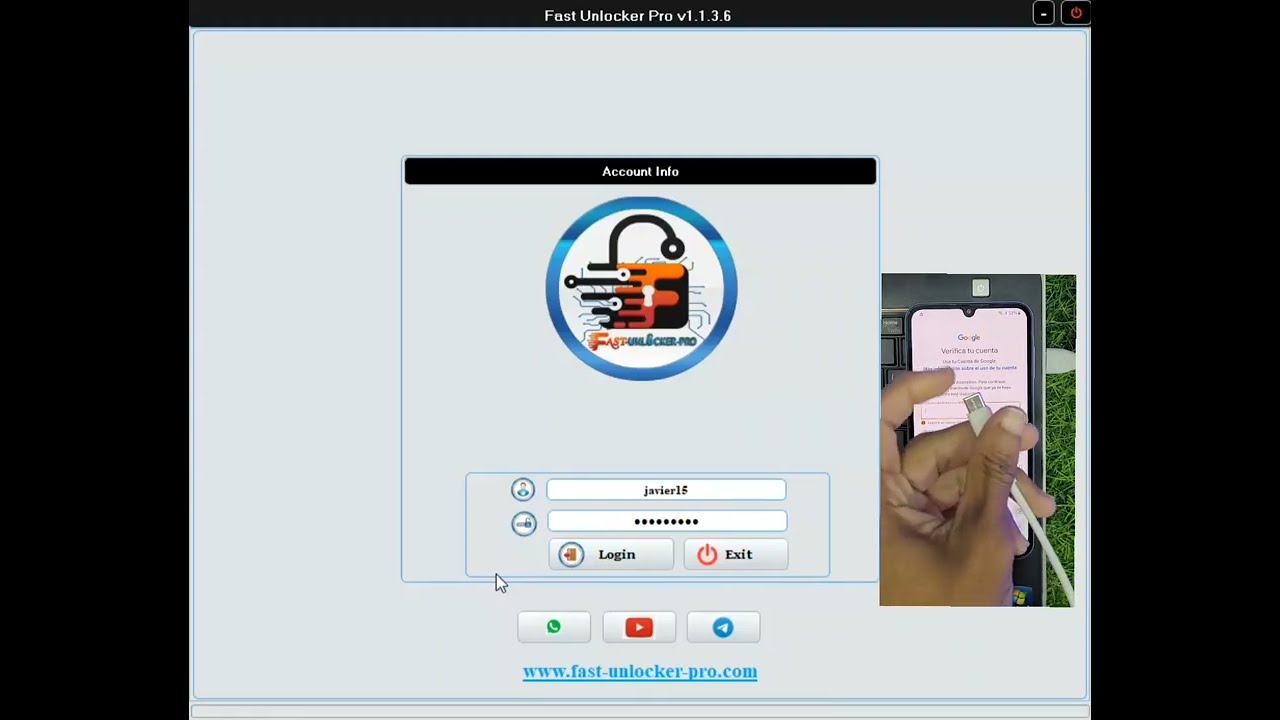The image size is (1280, 720).
Task: Click the phone video overlay thumbnail
Action: (x=978, y=440)
